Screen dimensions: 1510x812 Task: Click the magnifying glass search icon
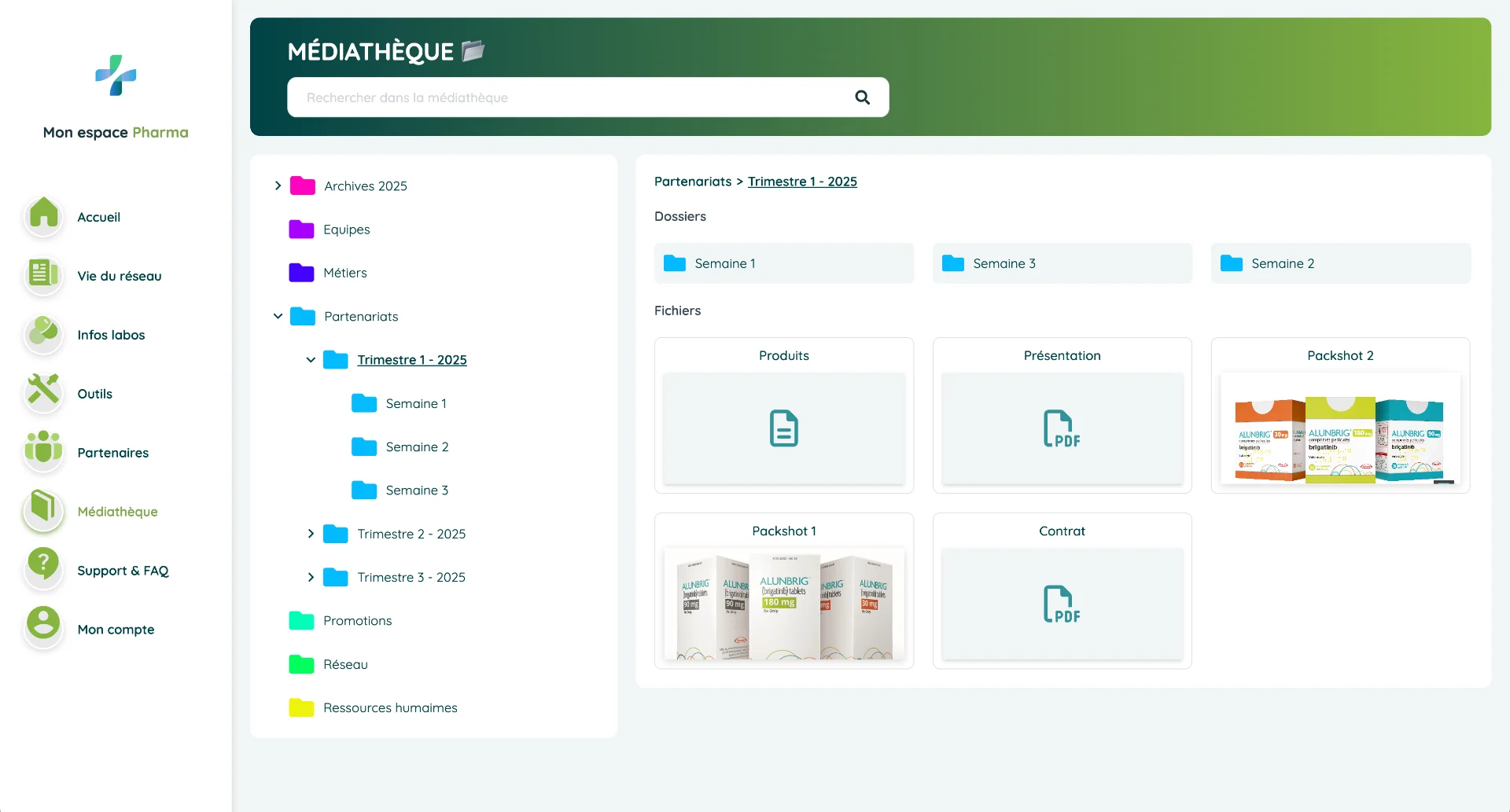coord(862,97)
